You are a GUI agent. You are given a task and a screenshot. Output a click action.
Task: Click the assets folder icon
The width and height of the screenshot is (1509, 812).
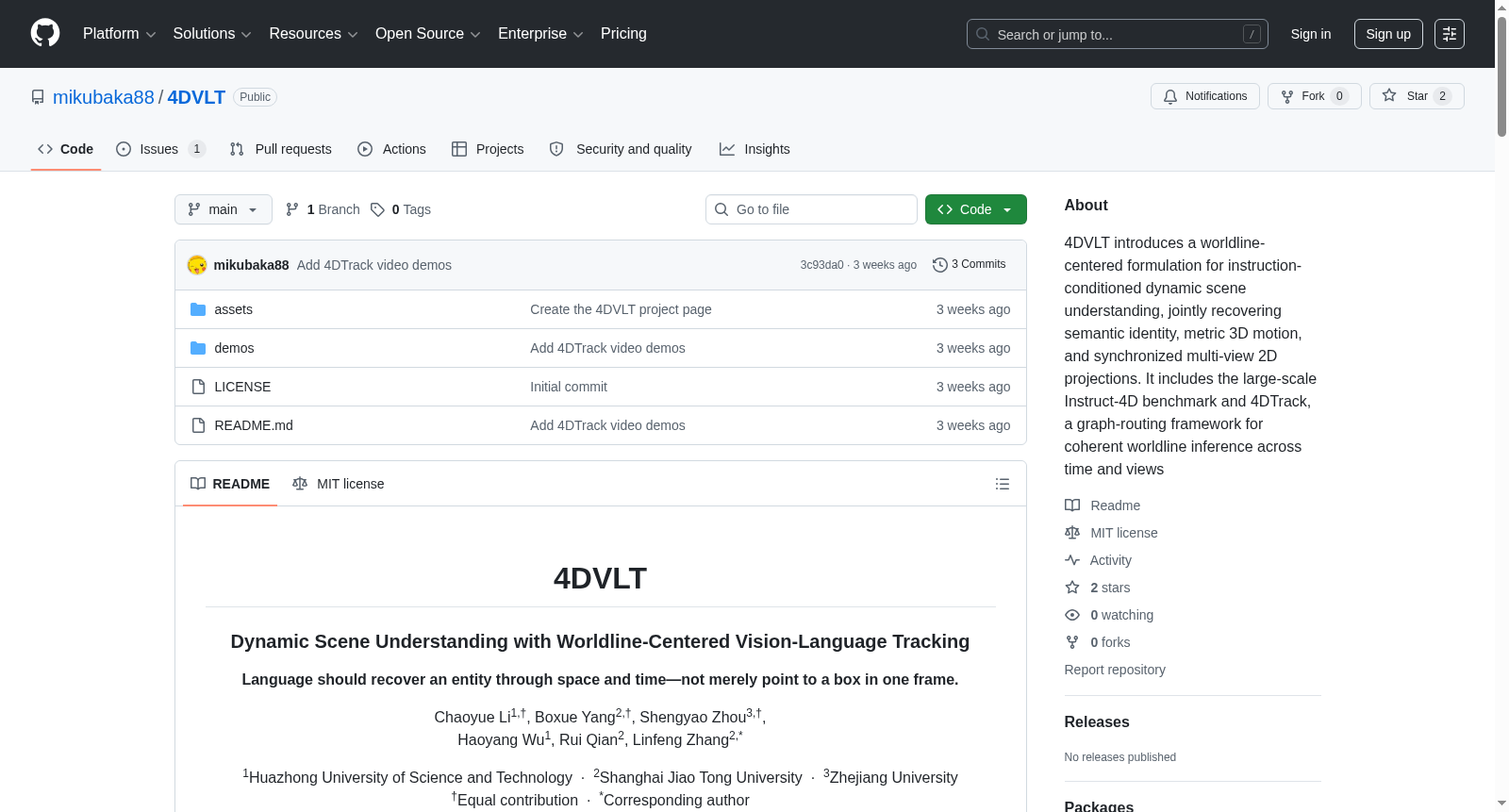198,309
